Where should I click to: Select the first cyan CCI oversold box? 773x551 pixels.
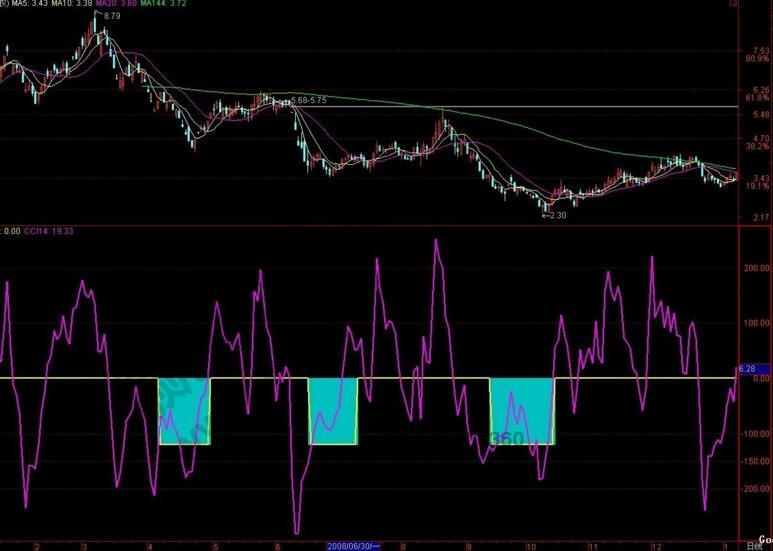(184, 411)
